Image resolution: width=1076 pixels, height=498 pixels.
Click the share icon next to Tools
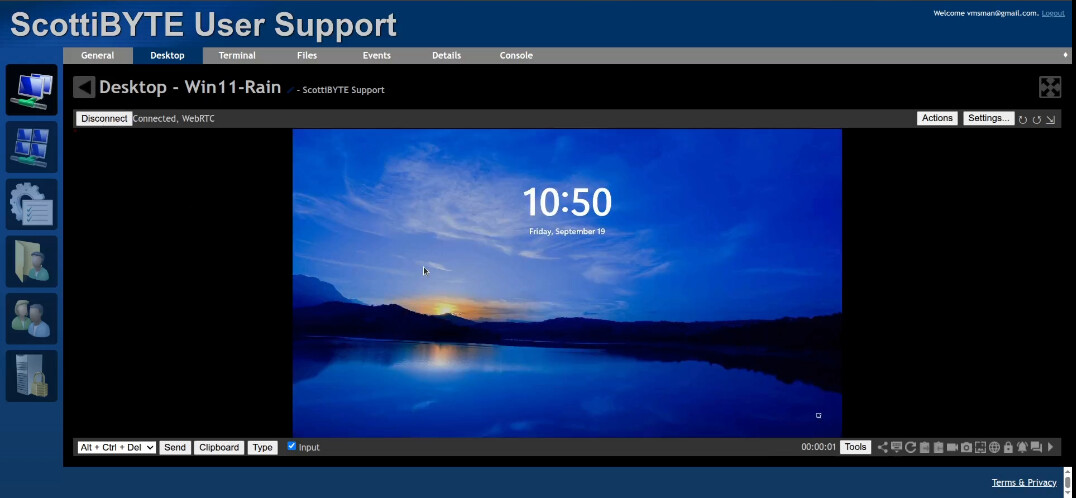pyautogui.click(x=883, y=447)
